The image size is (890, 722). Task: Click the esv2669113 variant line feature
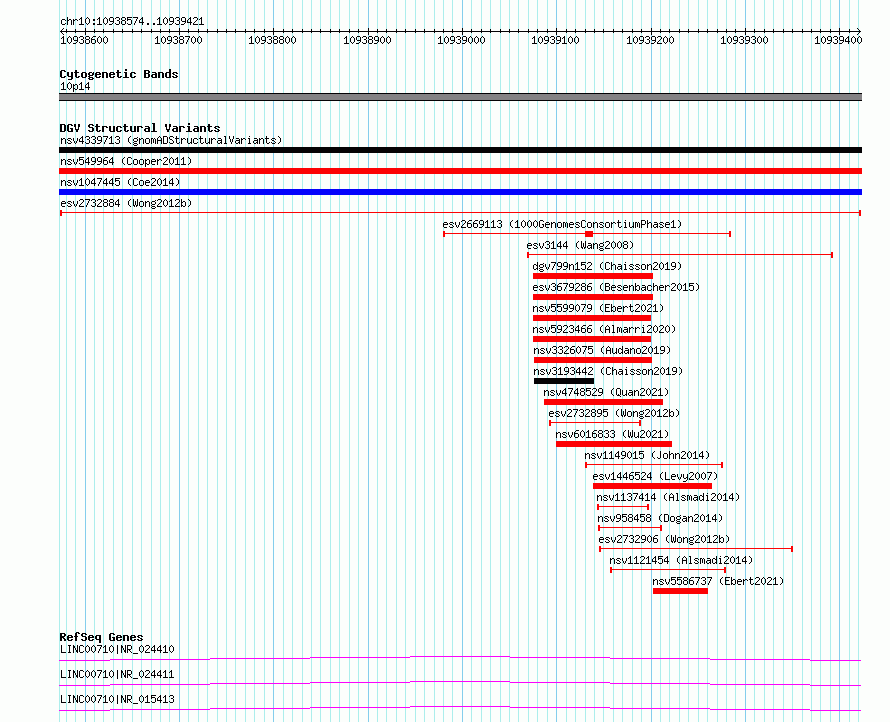[x=587, y=234]
